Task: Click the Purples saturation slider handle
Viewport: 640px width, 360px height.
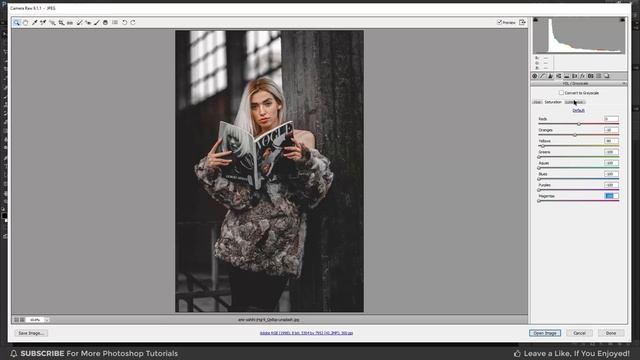Action: tap(539, 190)
